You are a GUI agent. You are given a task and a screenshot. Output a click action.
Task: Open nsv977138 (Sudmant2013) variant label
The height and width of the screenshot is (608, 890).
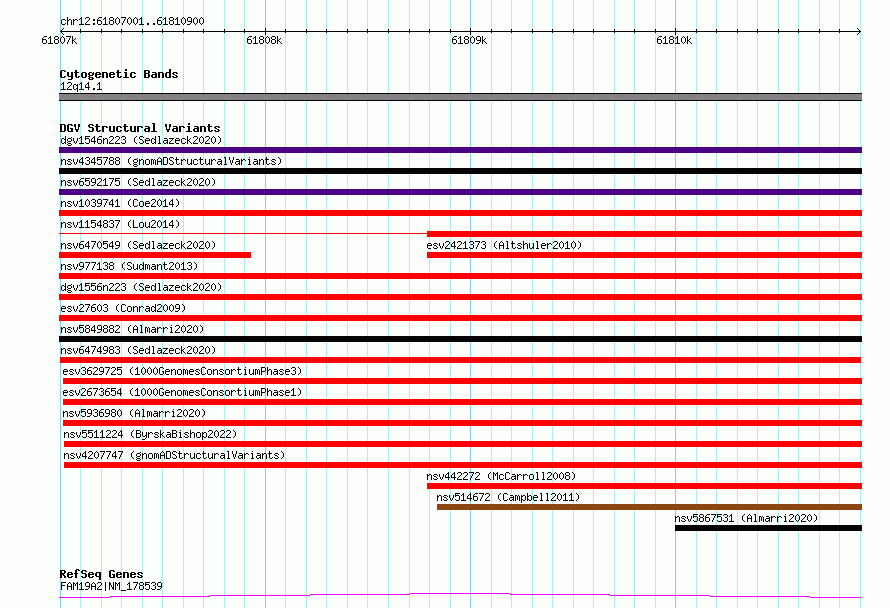click(129, 266)
